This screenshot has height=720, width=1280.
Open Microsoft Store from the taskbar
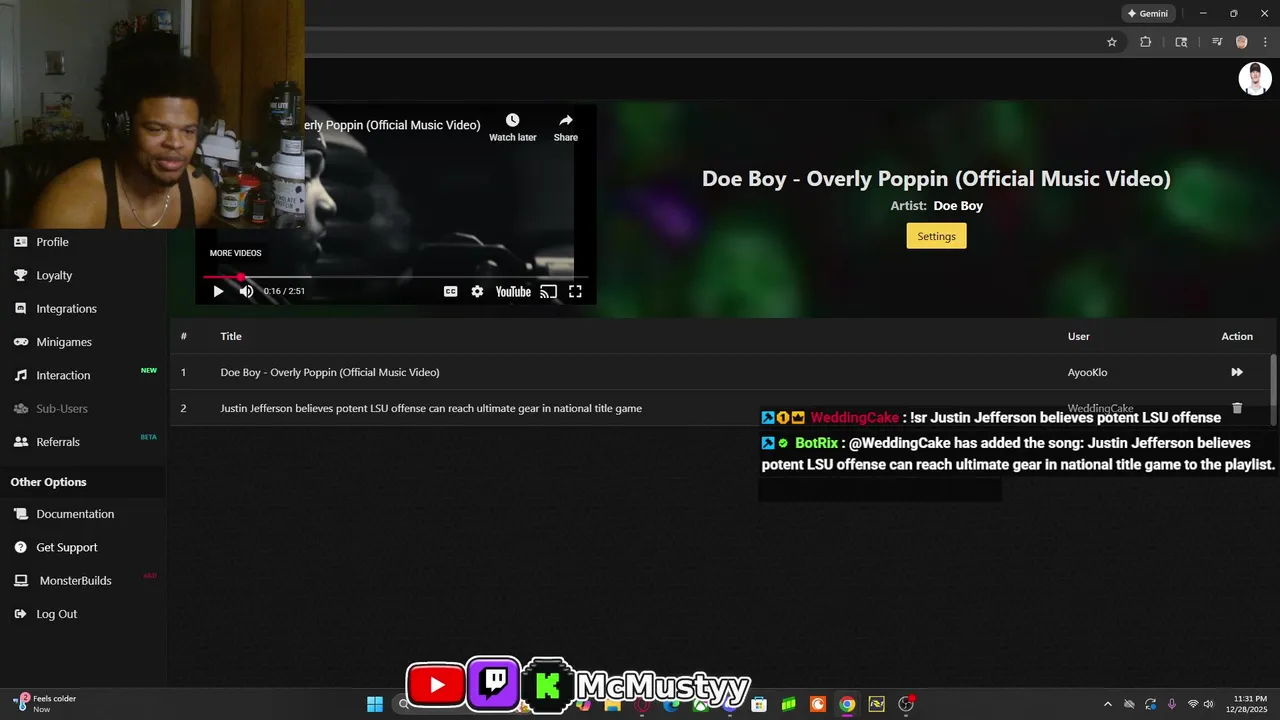click(759, 704)
